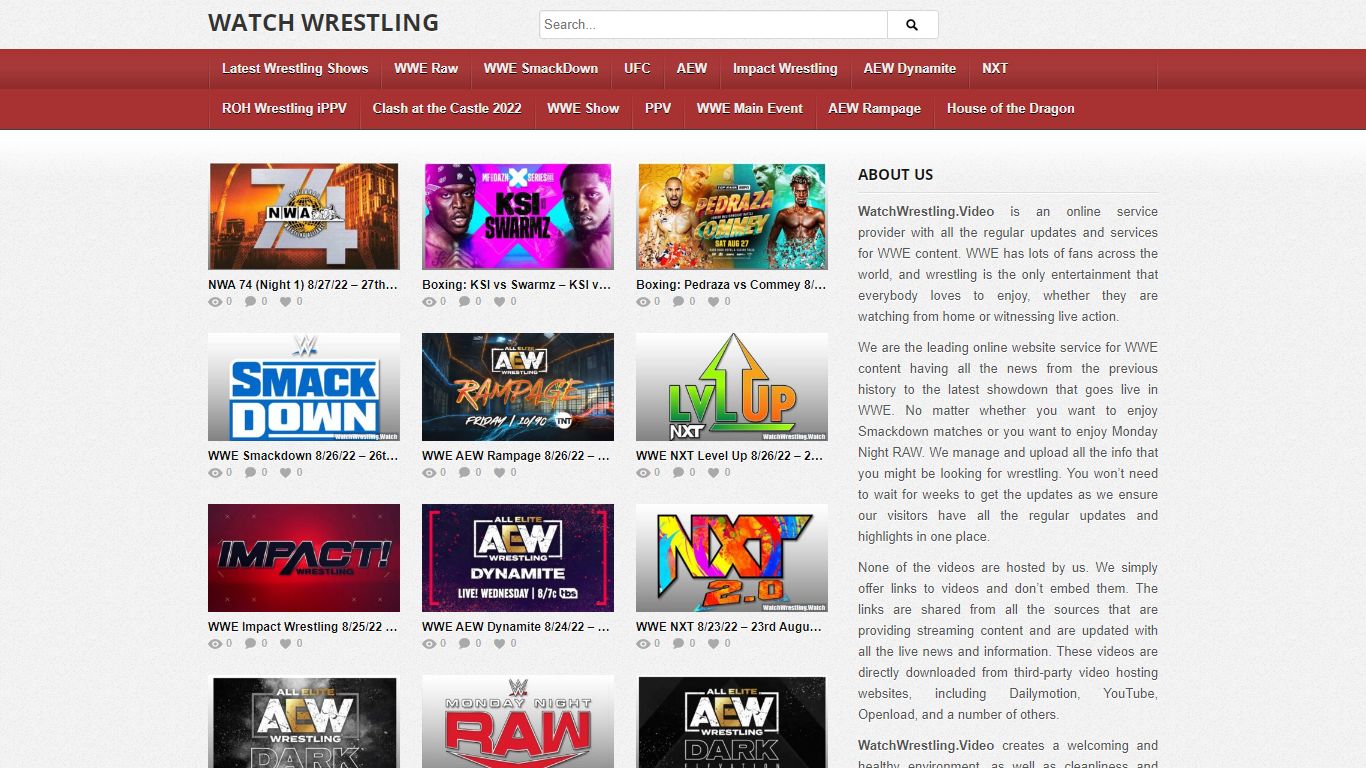Select the NXT menu item
This screenshot has width=1366, height=768.
[x=995, y=69]
